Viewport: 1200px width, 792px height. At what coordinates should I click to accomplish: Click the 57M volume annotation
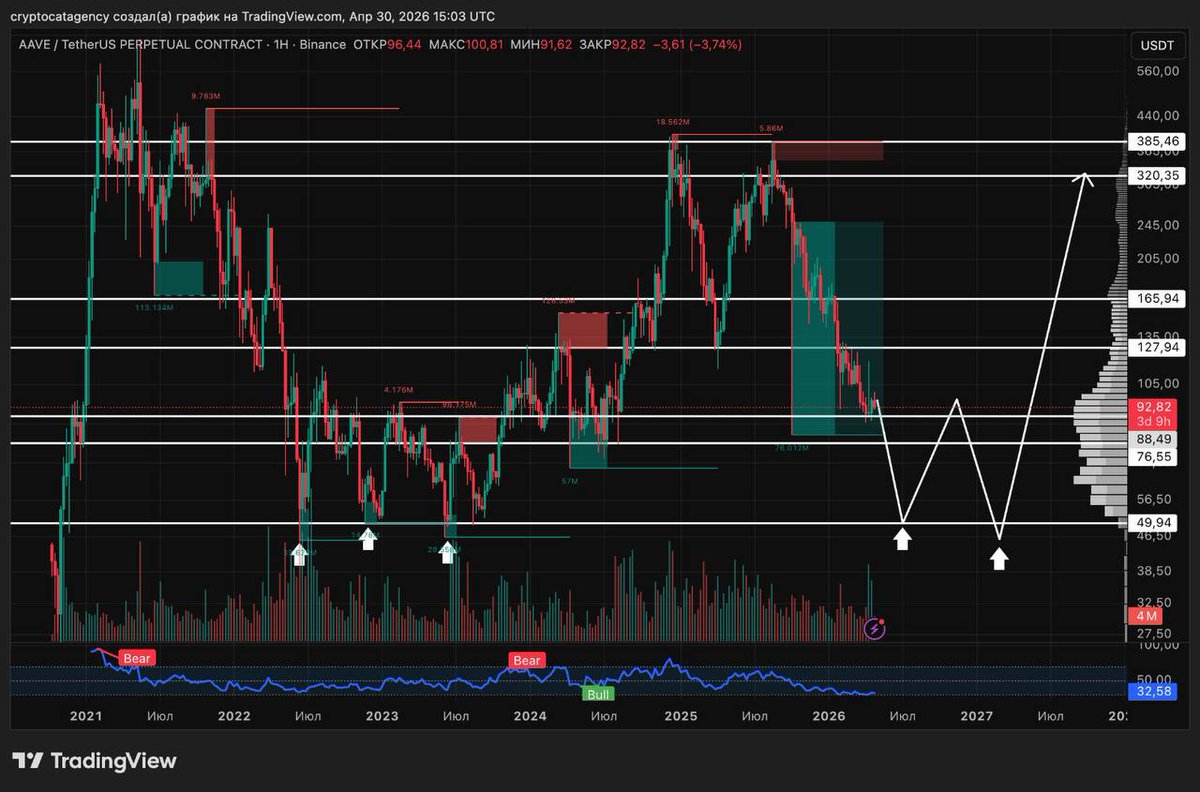click(571, 481)
